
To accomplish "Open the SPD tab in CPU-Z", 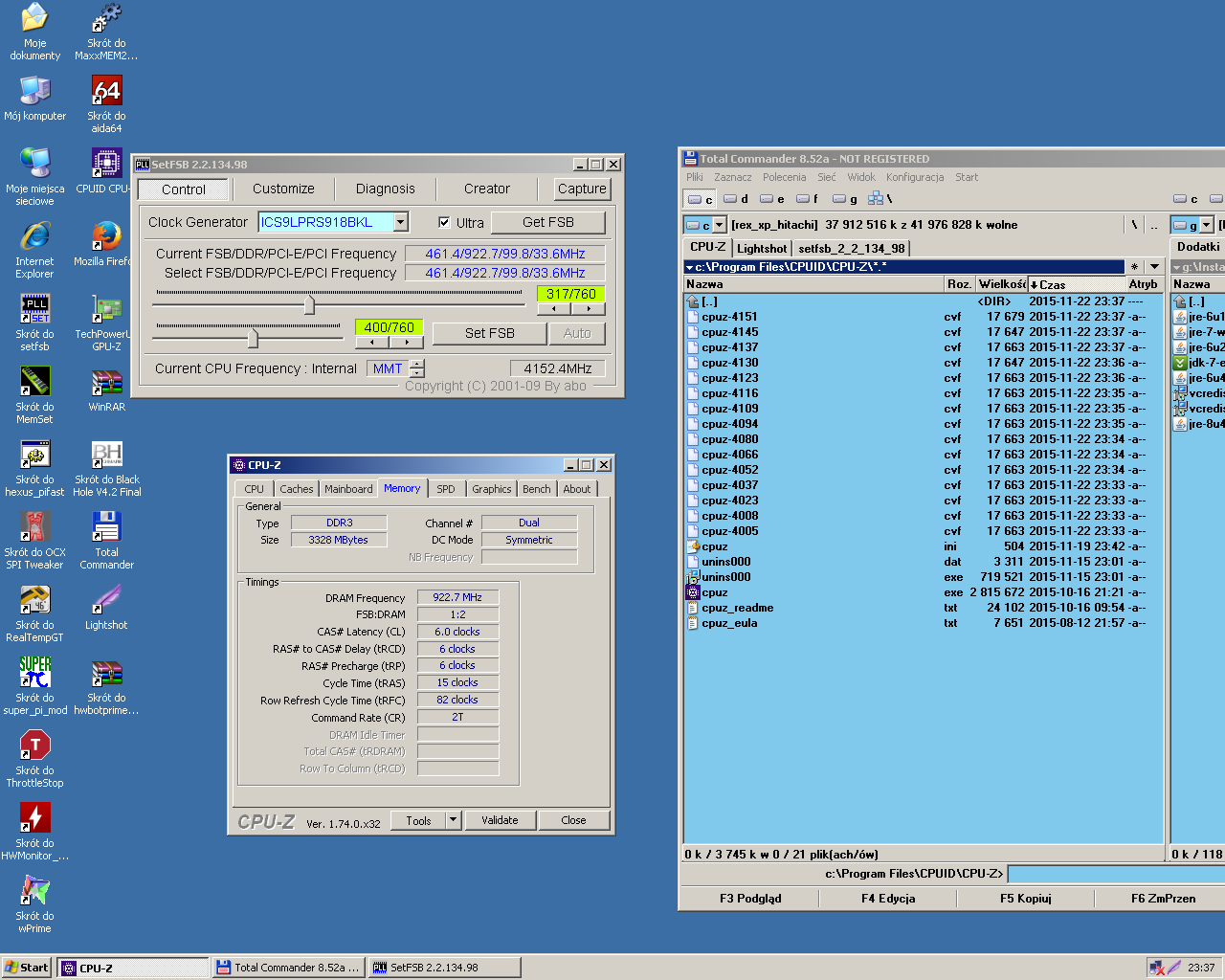I will (x=446, y=489).
